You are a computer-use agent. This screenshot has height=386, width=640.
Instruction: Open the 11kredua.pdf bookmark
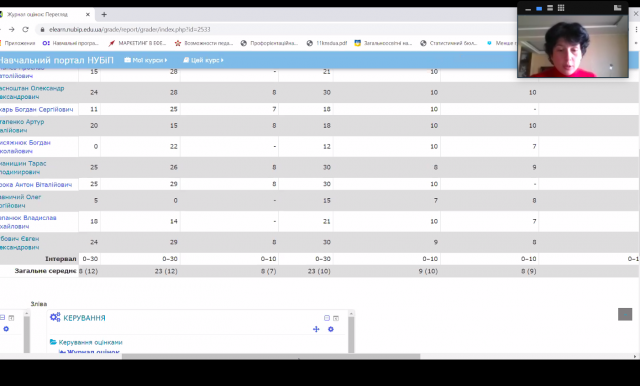tap(327, 43)
